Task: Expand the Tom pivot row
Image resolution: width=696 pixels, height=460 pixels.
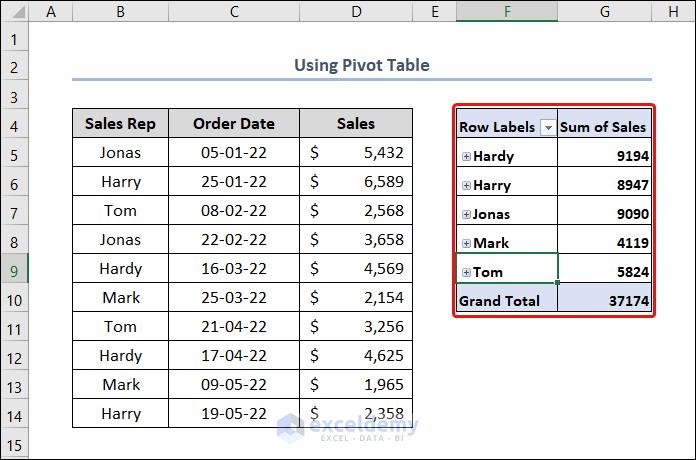Action: 466,272
